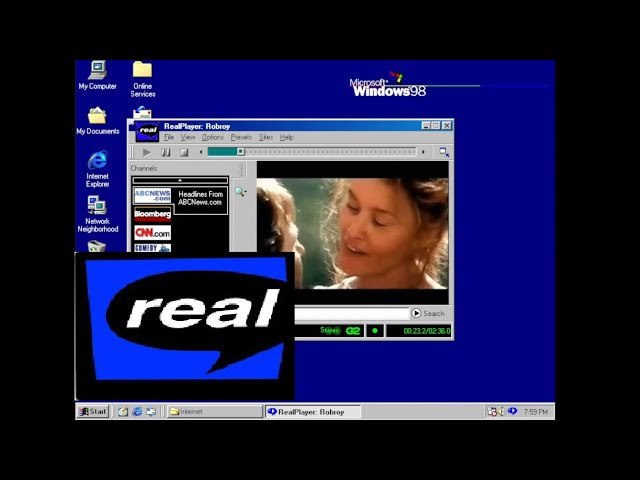640x480 pixels.
Task: Click the volume speaker tray icon
Action: (500, 412)
